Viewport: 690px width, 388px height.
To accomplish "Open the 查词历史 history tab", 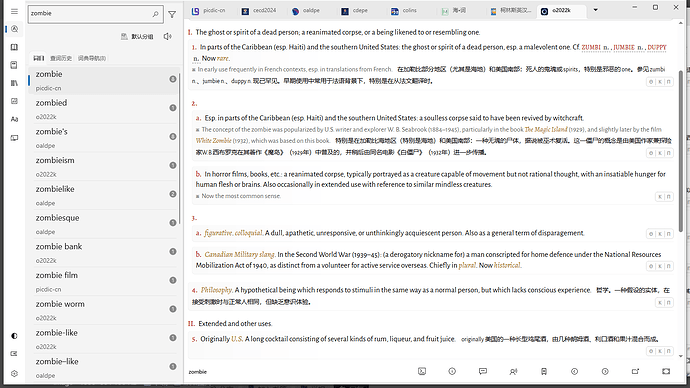I will pos(61,58).
